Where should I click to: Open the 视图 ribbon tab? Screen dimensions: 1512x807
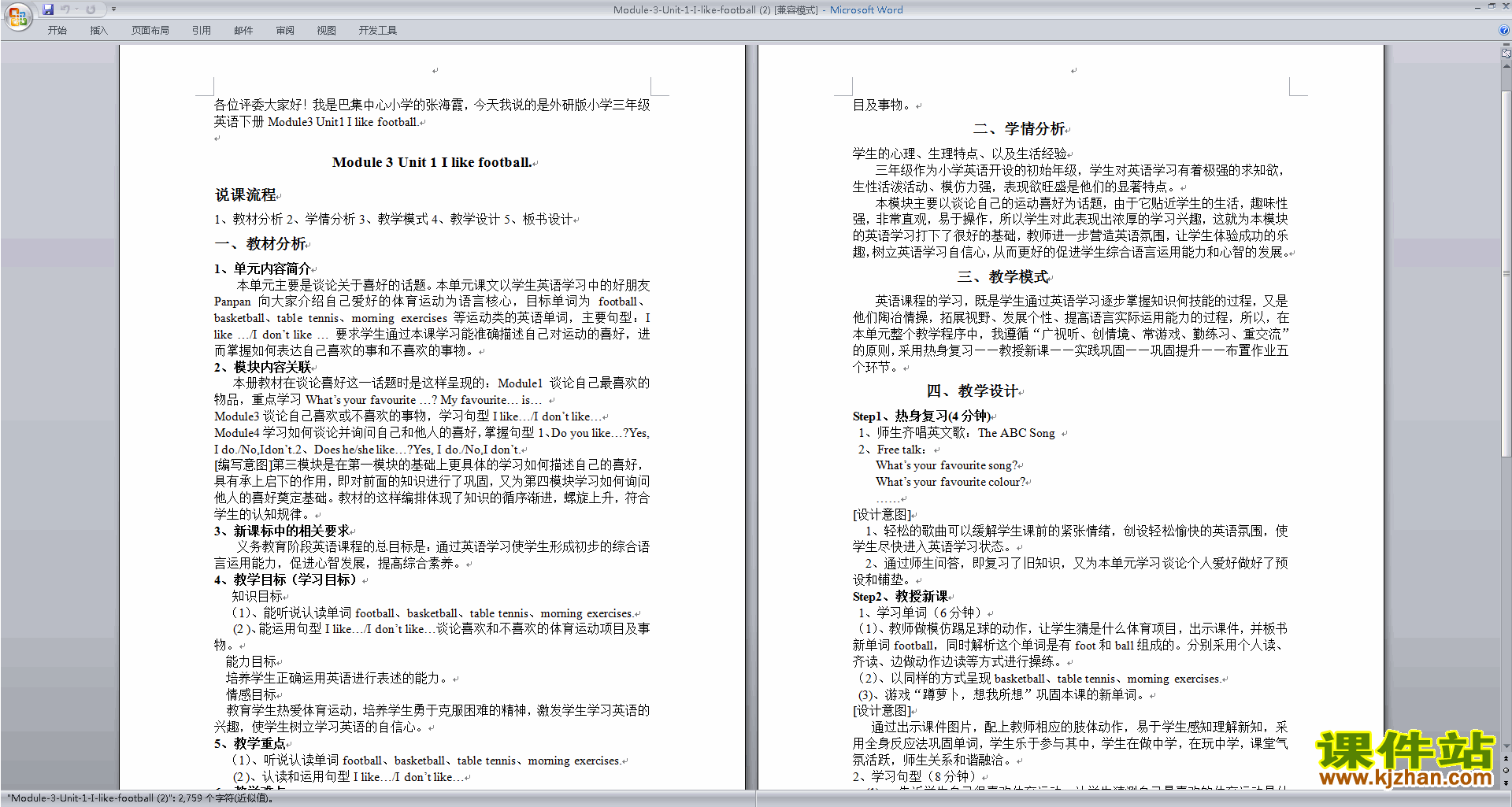pos(327,31)
